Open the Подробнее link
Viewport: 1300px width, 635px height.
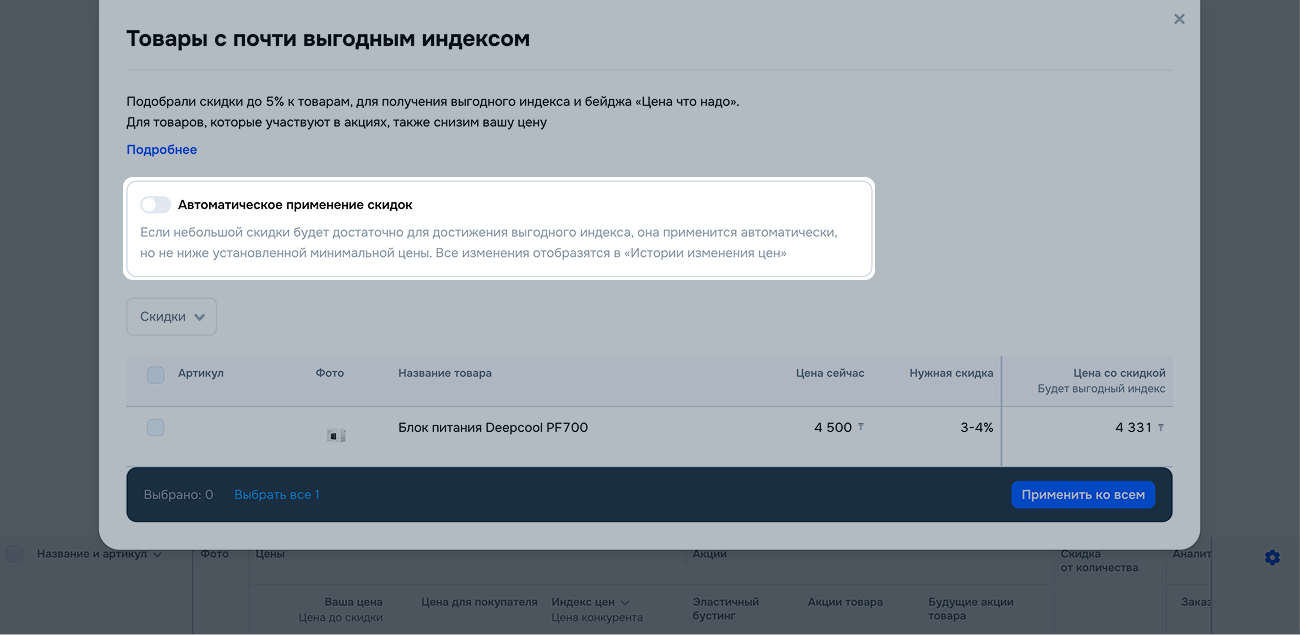(161, 150)
